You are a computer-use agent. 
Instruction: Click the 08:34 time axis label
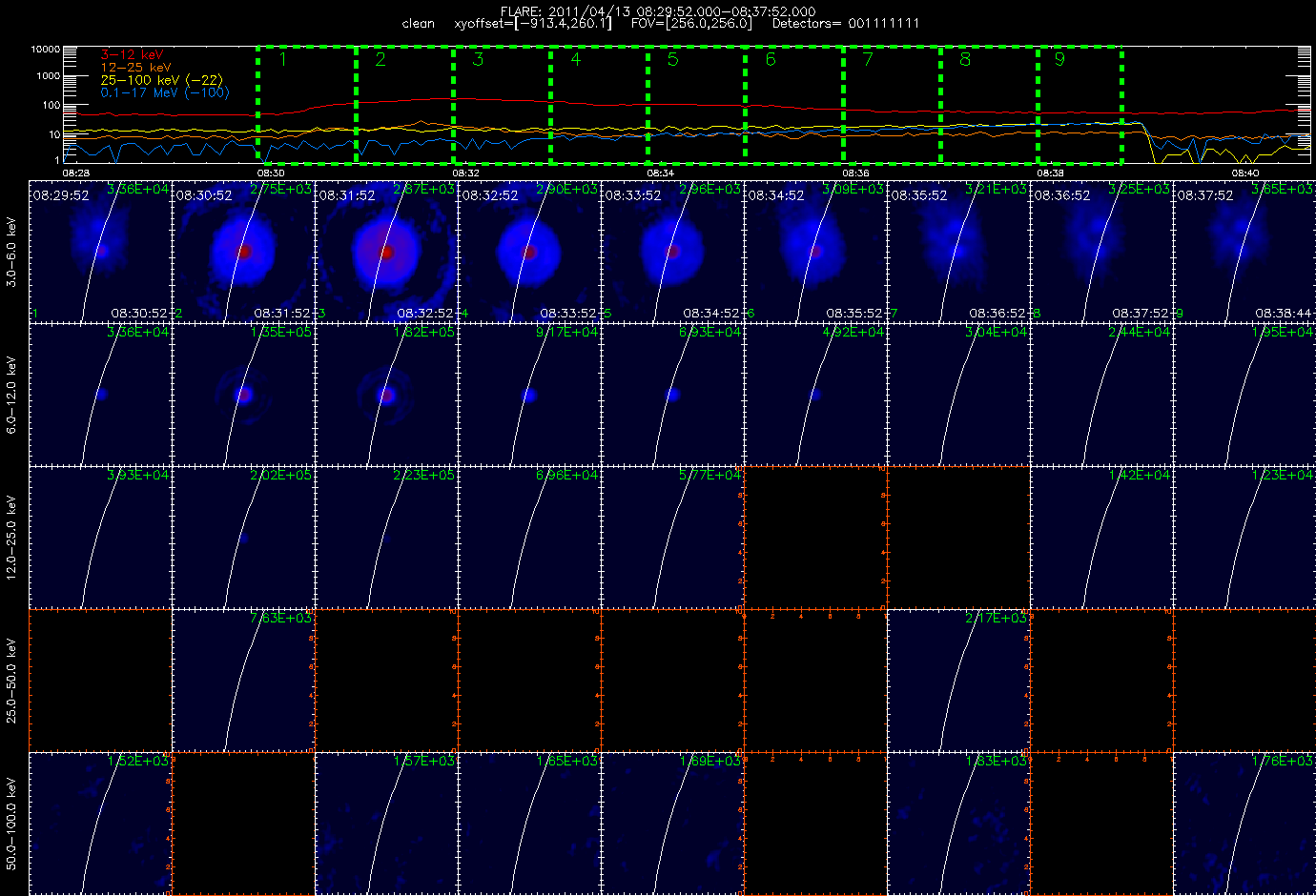point(661,173)
